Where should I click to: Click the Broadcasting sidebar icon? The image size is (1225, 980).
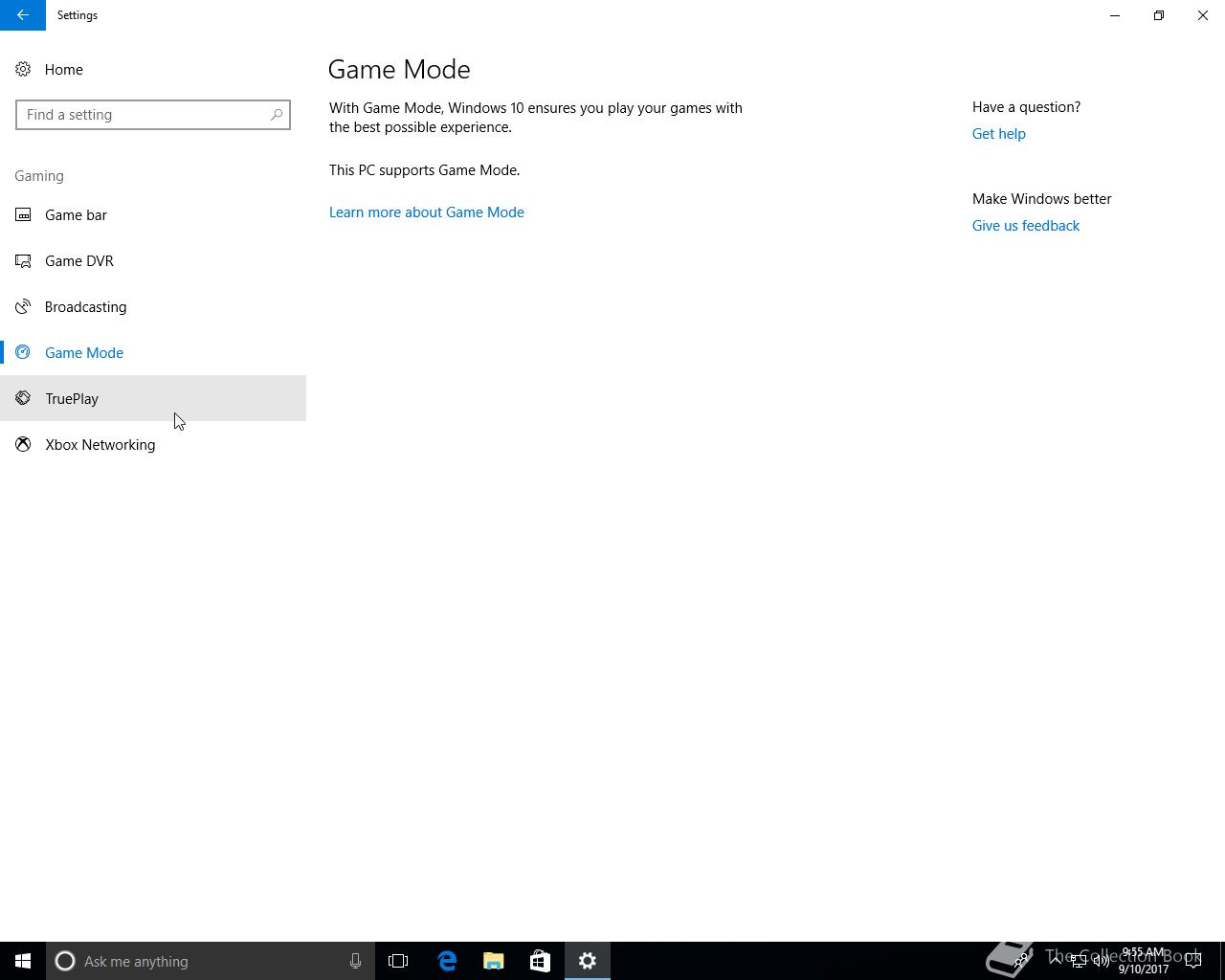[23, 306]
